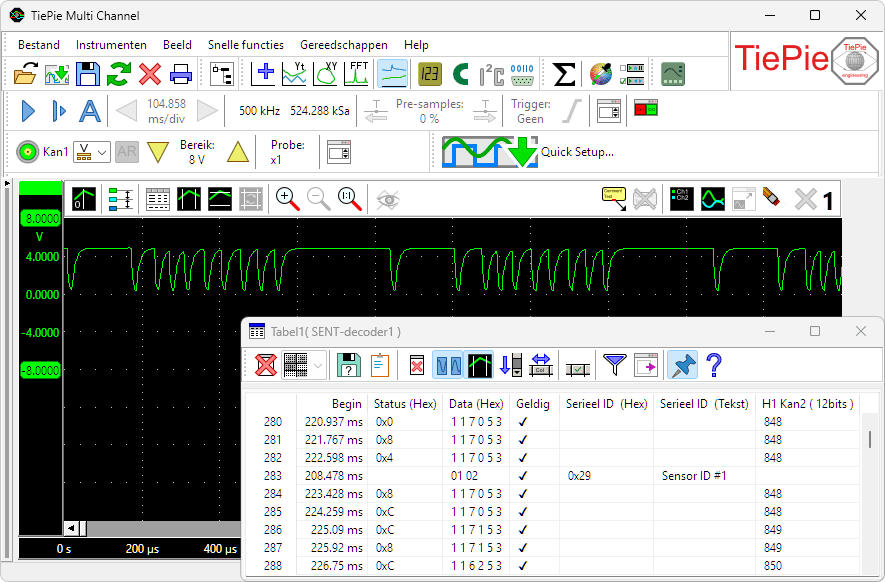Click the paint brush clear icon in graph toolbar
Image resolution: width=885 pixels, height=582 pixels.
point(772,199)
